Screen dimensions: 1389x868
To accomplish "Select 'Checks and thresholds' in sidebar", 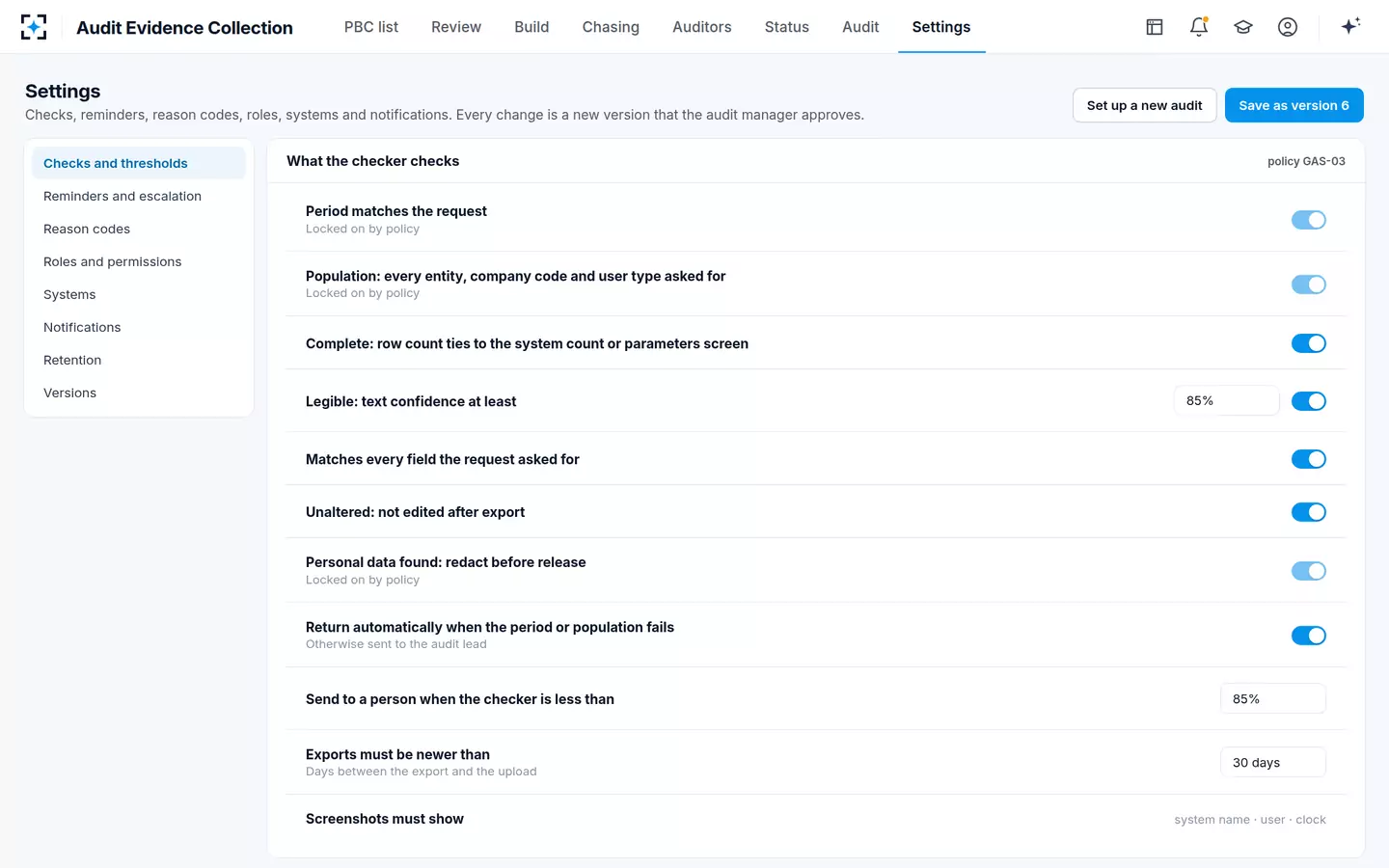I will click(139, 163).
